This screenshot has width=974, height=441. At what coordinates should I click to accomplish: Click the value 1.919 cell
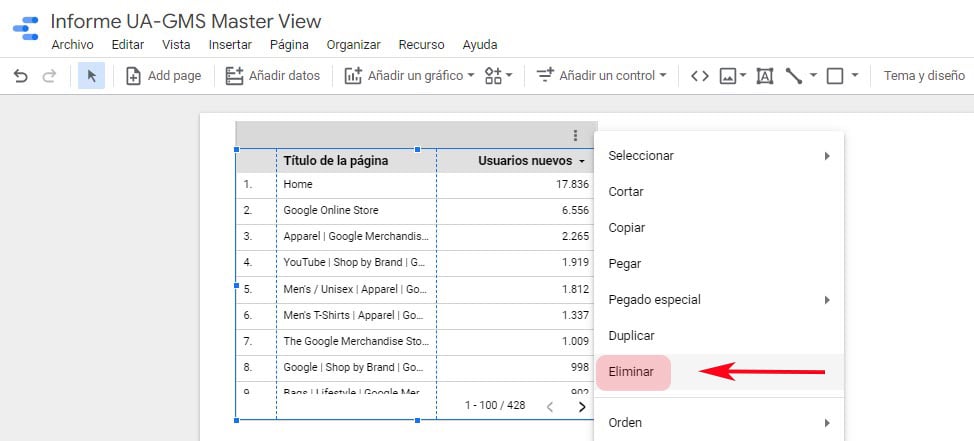575,263
